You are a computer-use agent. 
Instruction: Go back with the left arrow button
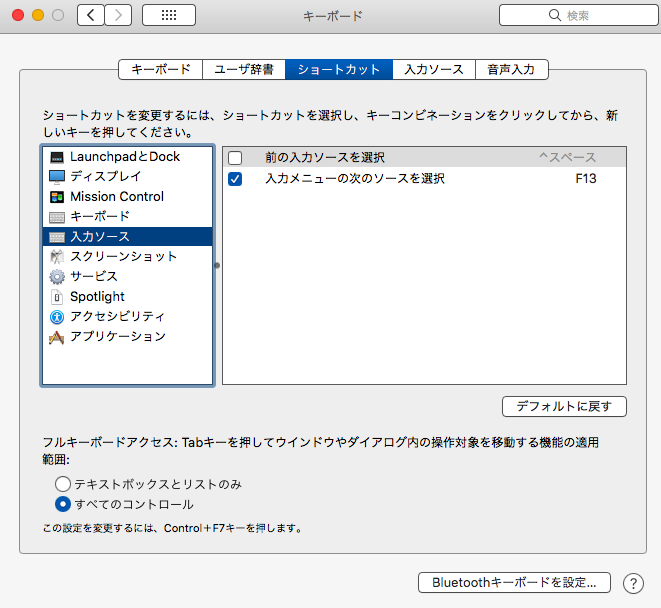pos(91,16)
